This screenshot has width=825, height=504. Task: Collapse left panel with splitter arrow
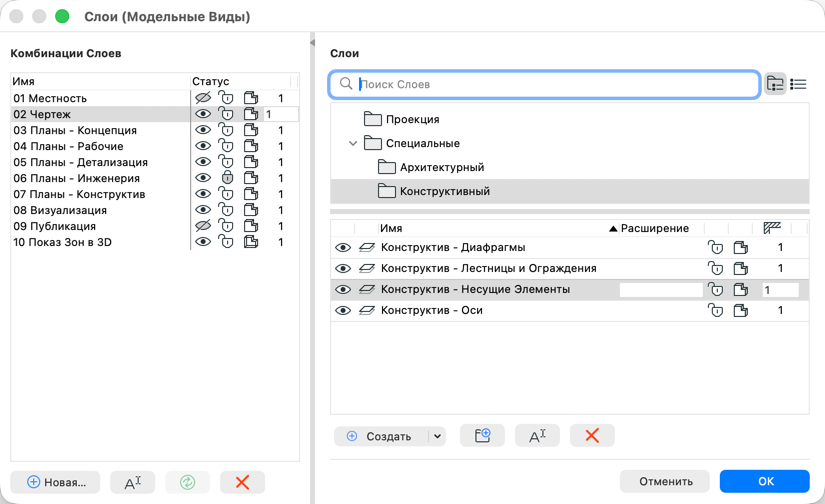(x=312, y=42)
